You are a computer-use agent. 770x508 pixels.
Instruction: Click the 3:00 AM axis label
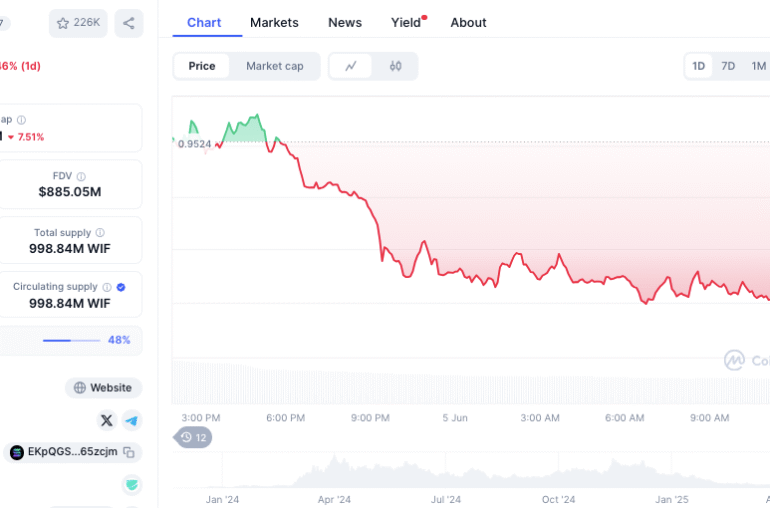(540, 418)
